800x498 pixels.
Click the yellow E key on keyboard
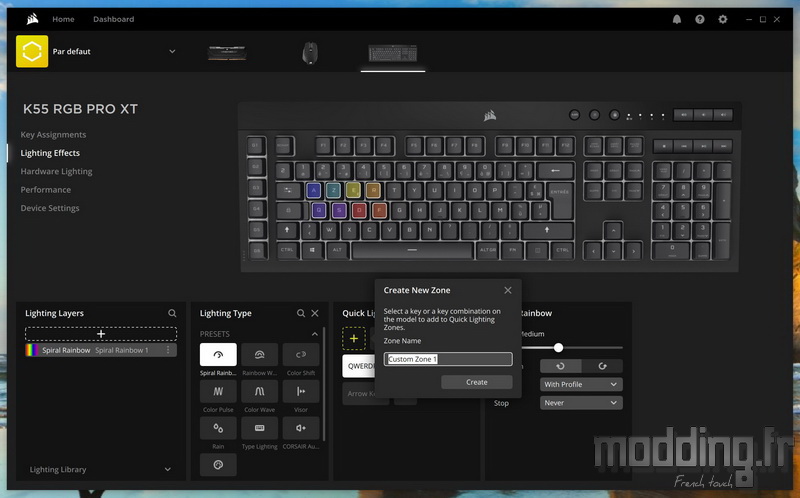point(353,190)
